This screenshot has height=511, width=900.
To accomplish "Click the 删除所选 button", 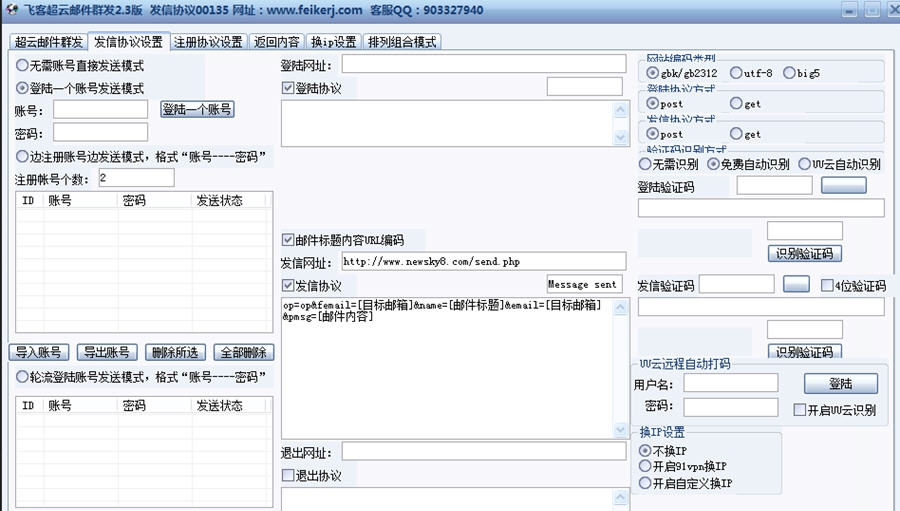I will 175,352.
